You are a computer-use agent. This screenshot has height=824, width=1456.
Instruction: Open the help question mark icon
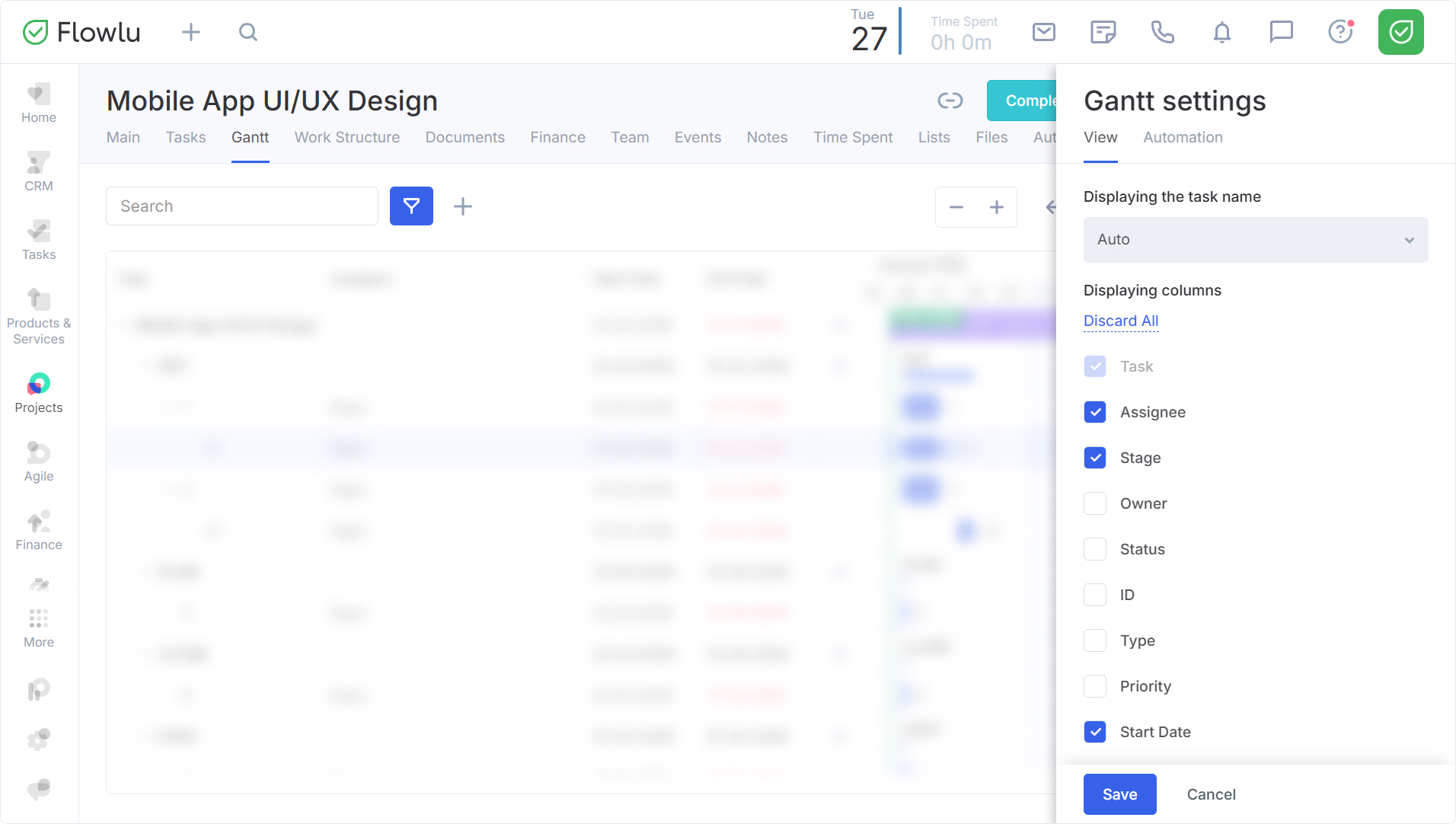click(1339, 32)
